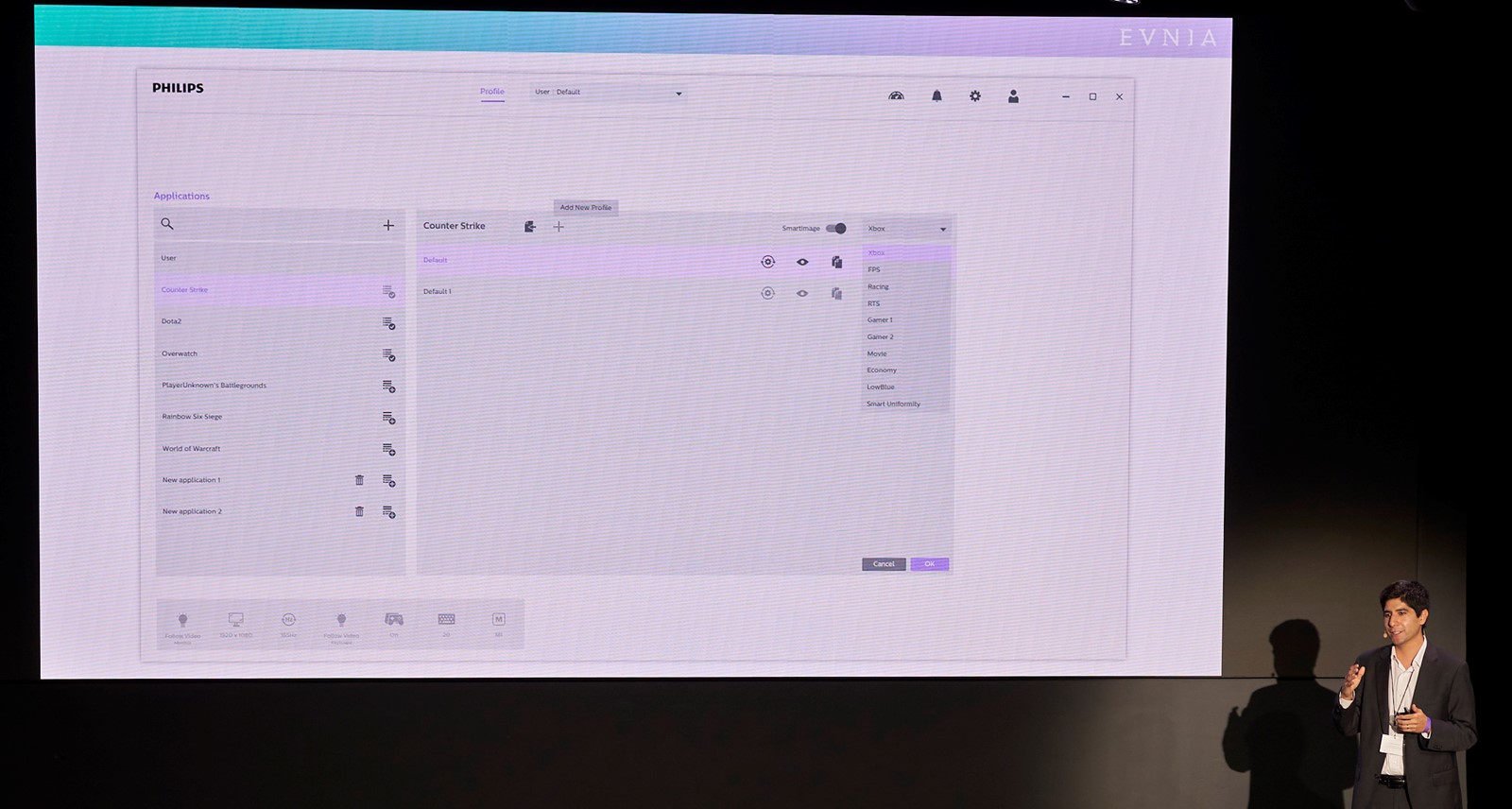Click the gamepad icon in bottom bar
This screenshot has height=809, width=1512.
[393, 619]
